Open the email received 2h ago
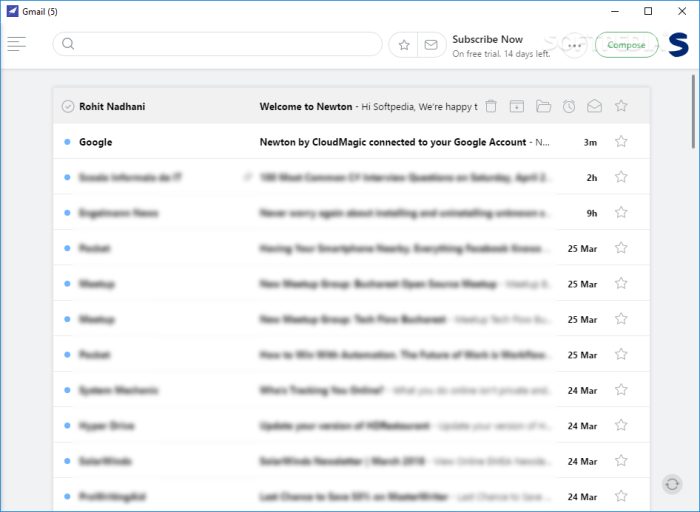 point(351,177)
